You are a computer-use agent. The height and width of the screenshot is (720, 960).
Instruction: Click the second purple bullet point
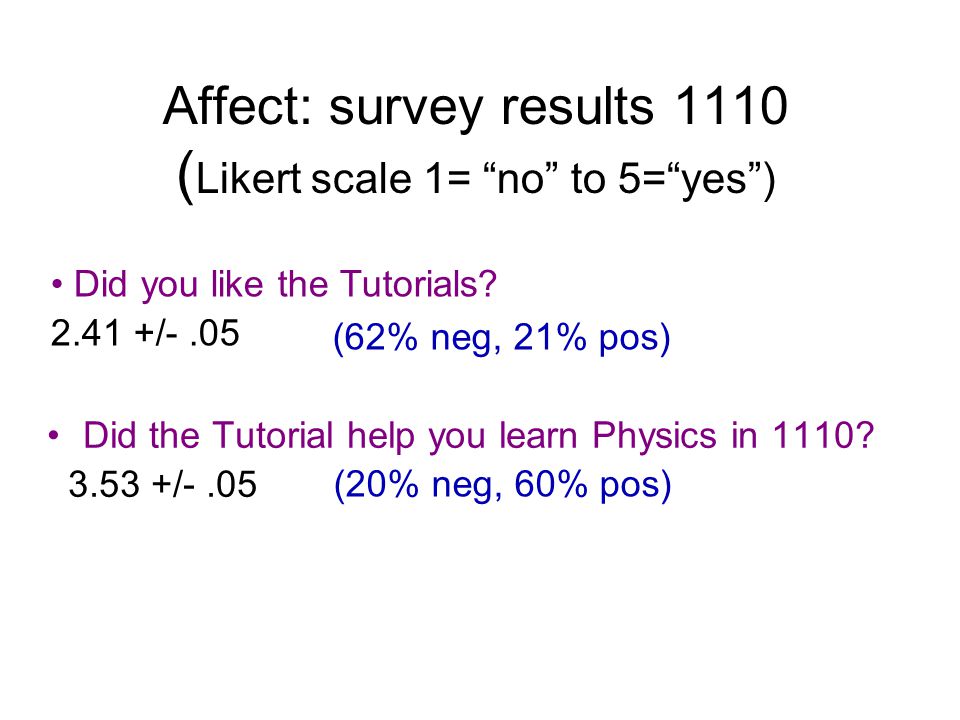click(x=54, y=436)
